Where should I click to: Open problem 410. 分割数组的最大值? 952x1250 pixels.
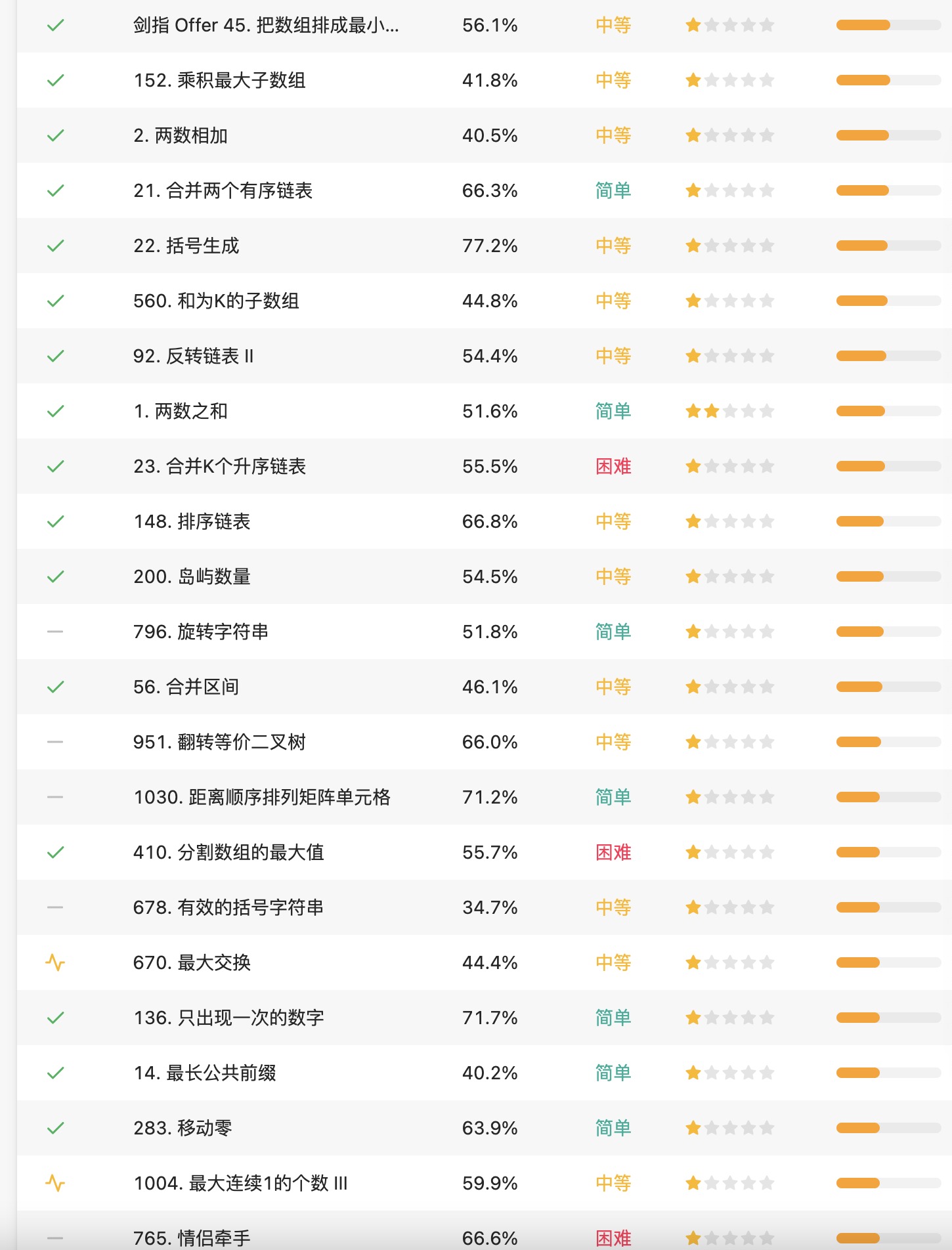click(228, 853)
